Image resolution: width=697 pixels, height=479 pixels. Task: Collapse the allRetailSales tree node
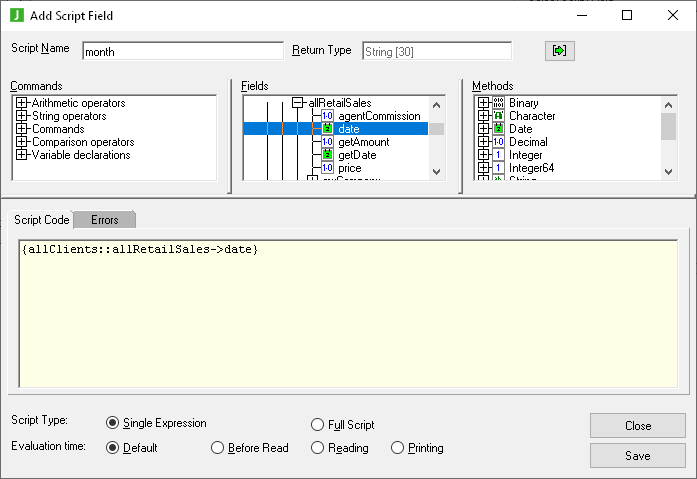[298, 103]
